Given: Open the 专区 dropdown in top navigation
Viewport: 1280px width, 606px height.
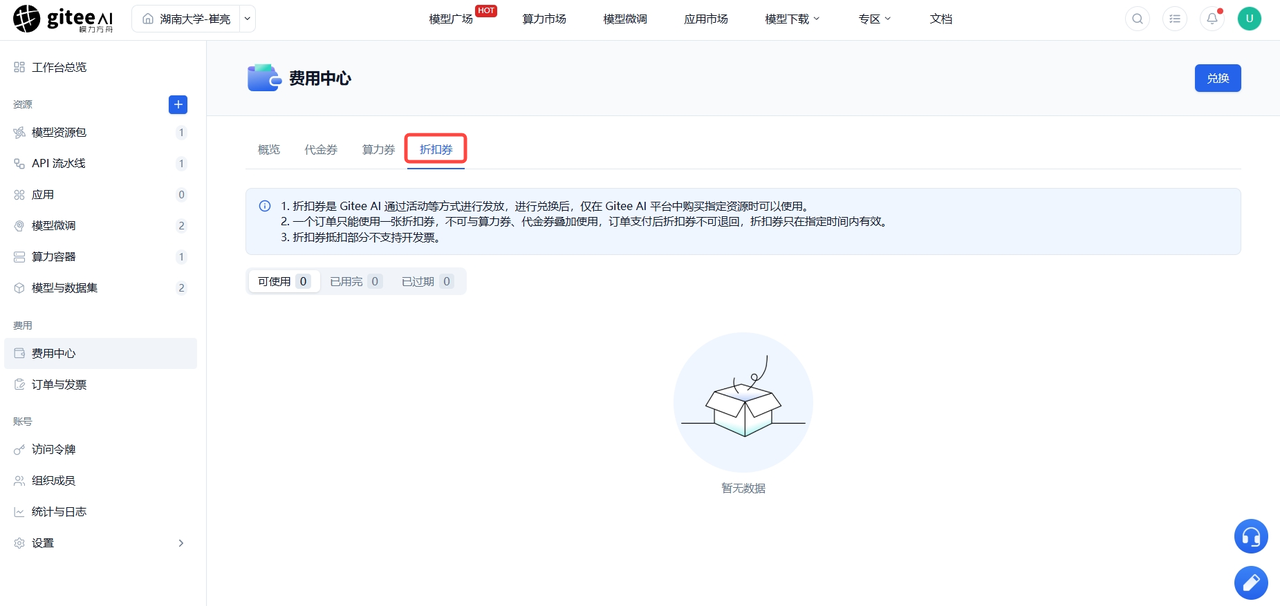Looking at the screenshot, I should pos(874,19).
